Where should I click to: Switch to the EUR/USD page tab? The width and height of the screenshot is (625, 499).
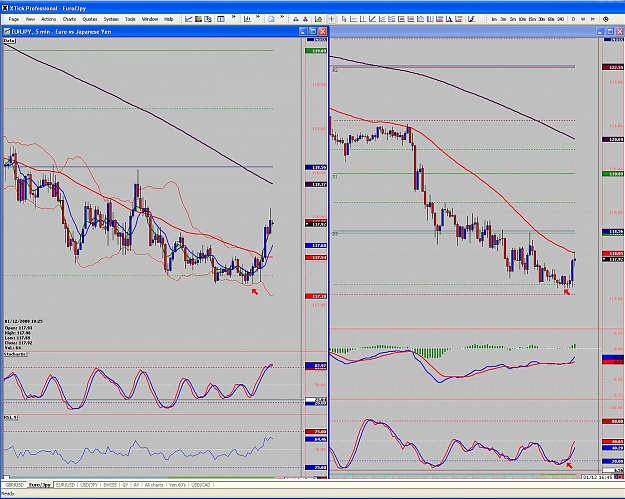pos(65,485)
